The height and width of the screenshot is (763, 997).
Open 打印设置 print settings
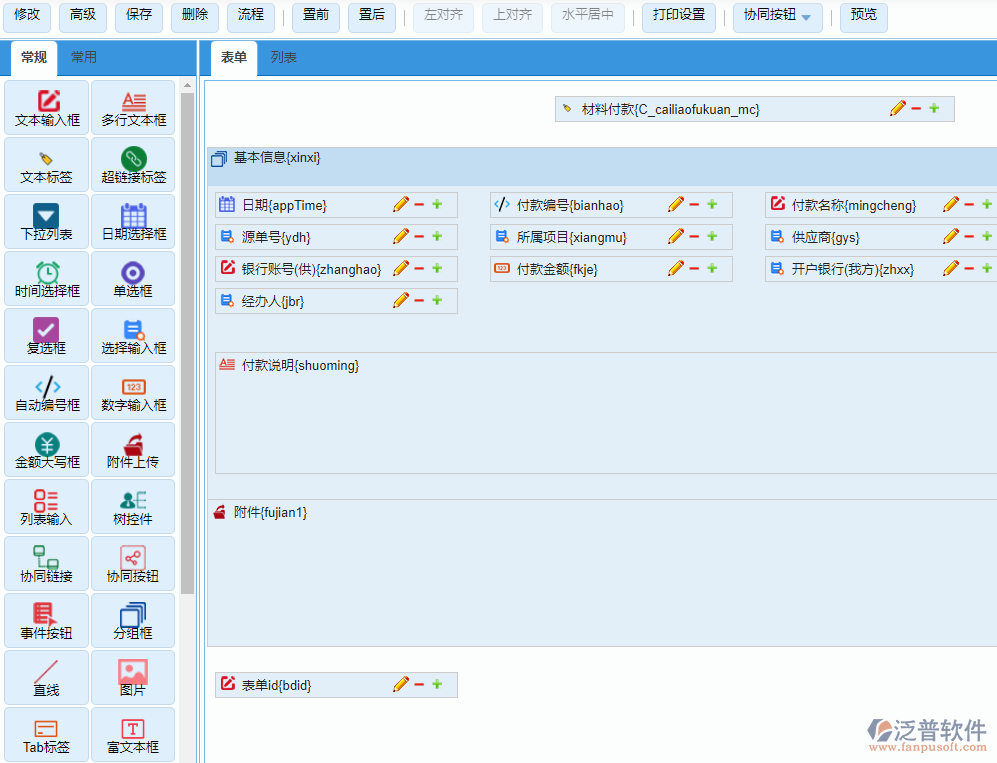(679, 15)
